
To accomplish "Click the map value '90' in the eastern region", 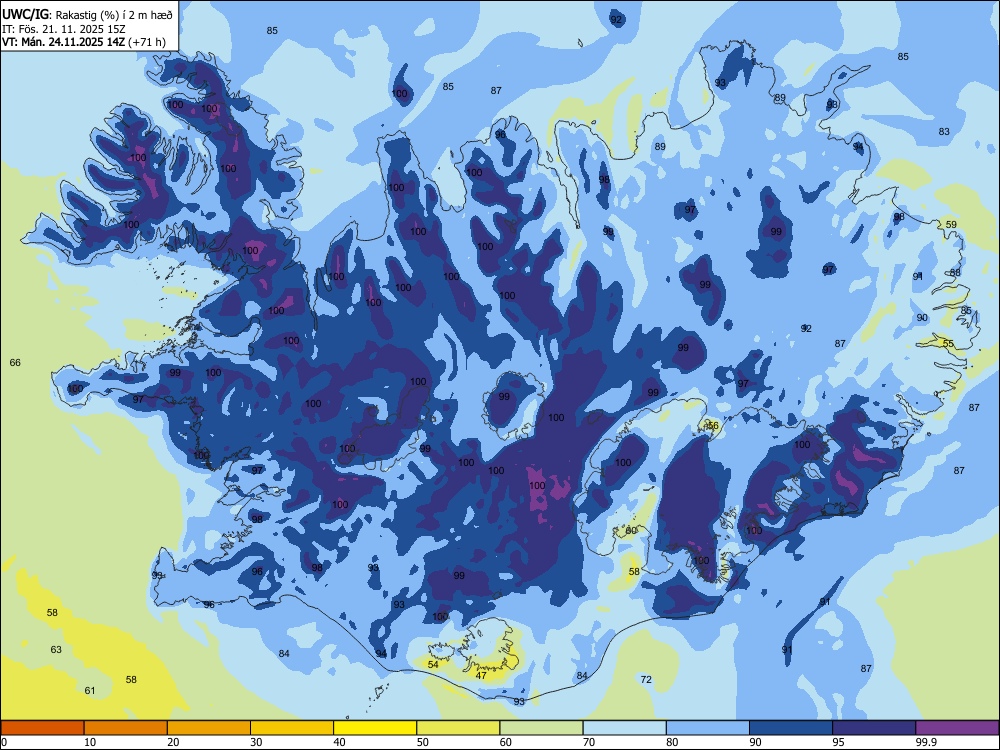I will (922, 318).
